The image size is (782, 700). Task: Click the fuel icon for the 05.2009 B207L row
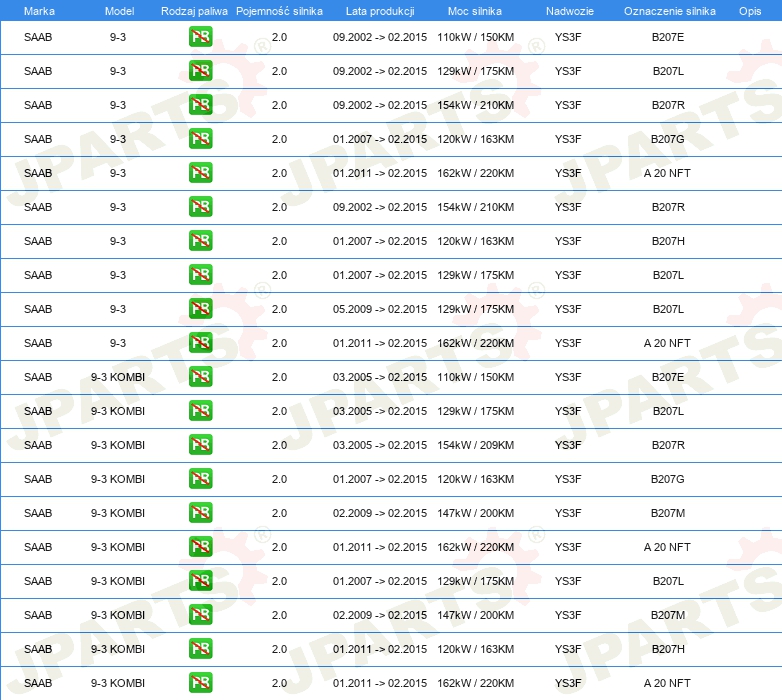click(x=200, y=309)
